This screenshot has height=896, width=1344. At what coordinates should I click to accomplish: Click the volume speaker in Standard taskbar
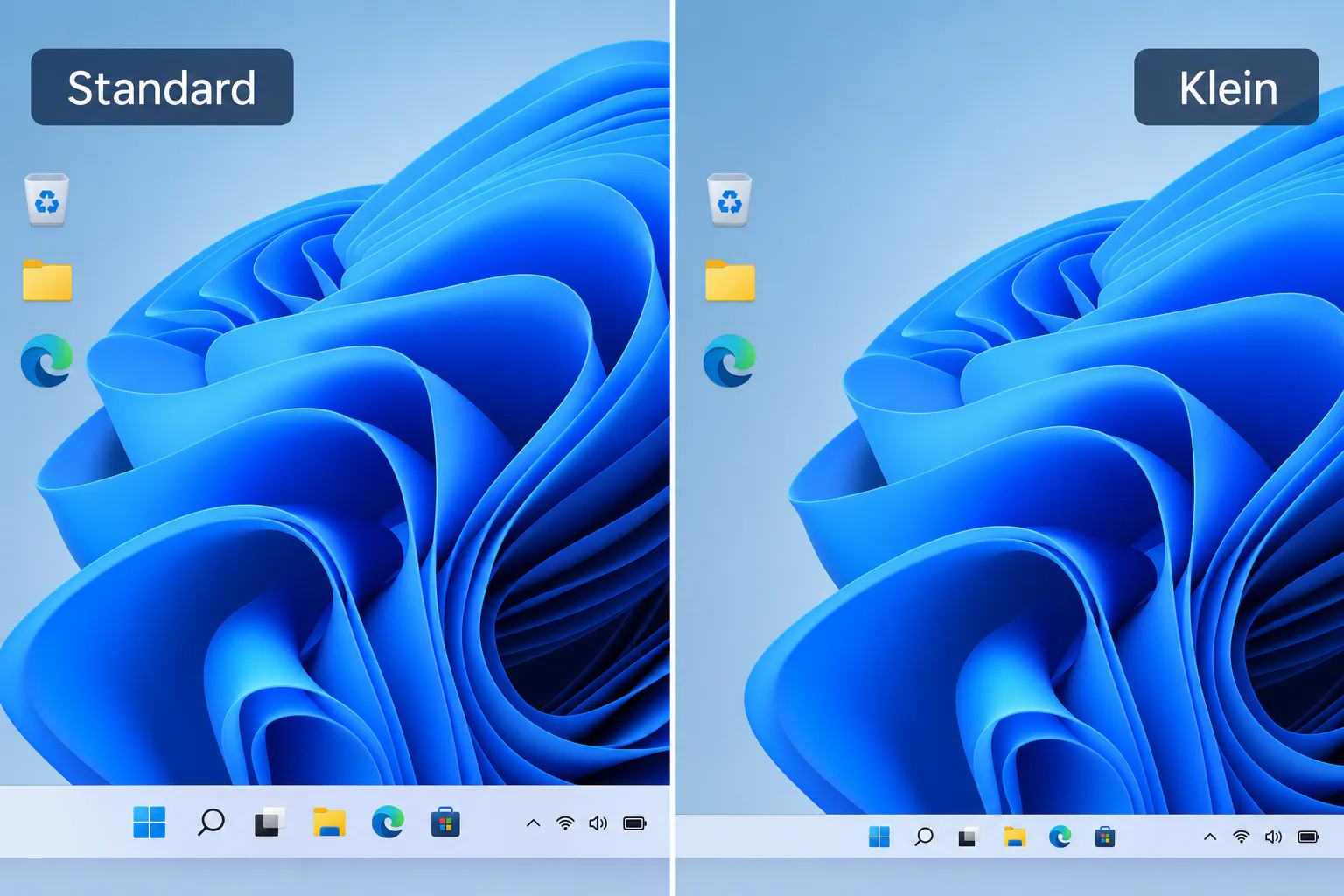coord(598,823)
